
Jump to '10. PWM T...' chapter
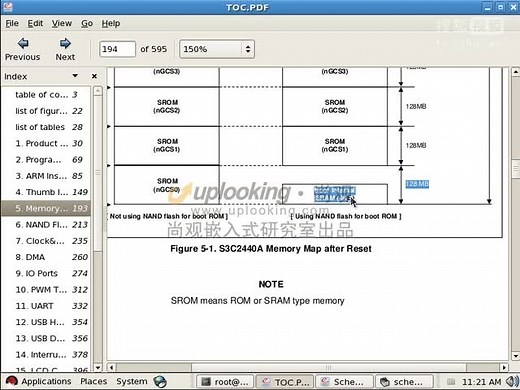point(46,289)
